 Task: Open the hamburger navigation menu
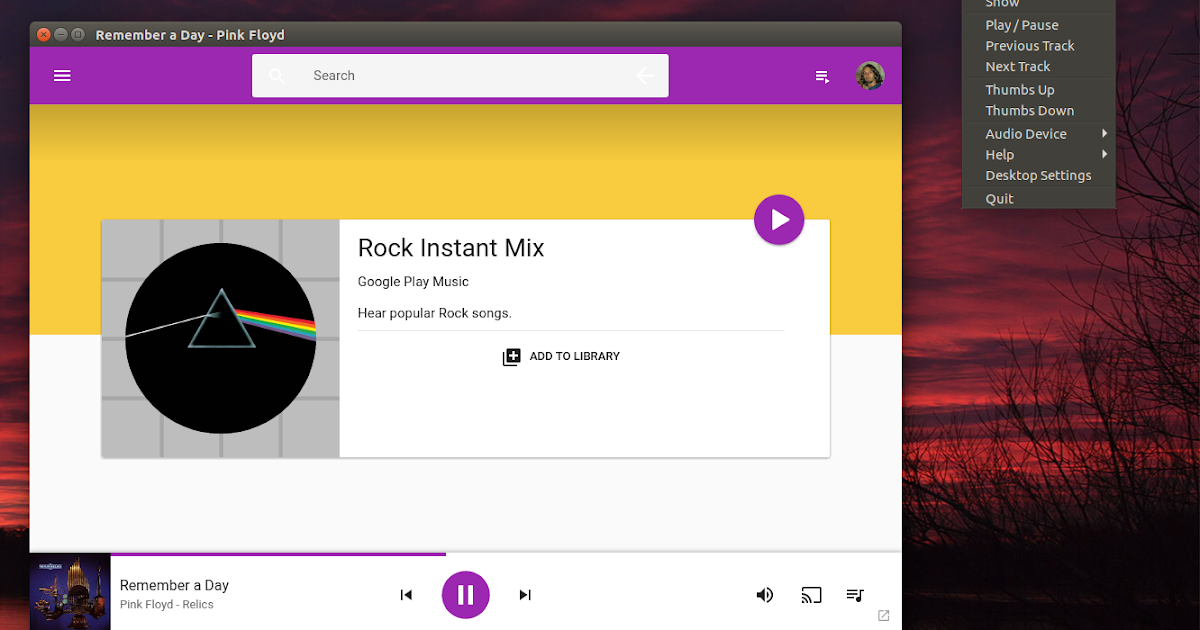coord(62,75)
